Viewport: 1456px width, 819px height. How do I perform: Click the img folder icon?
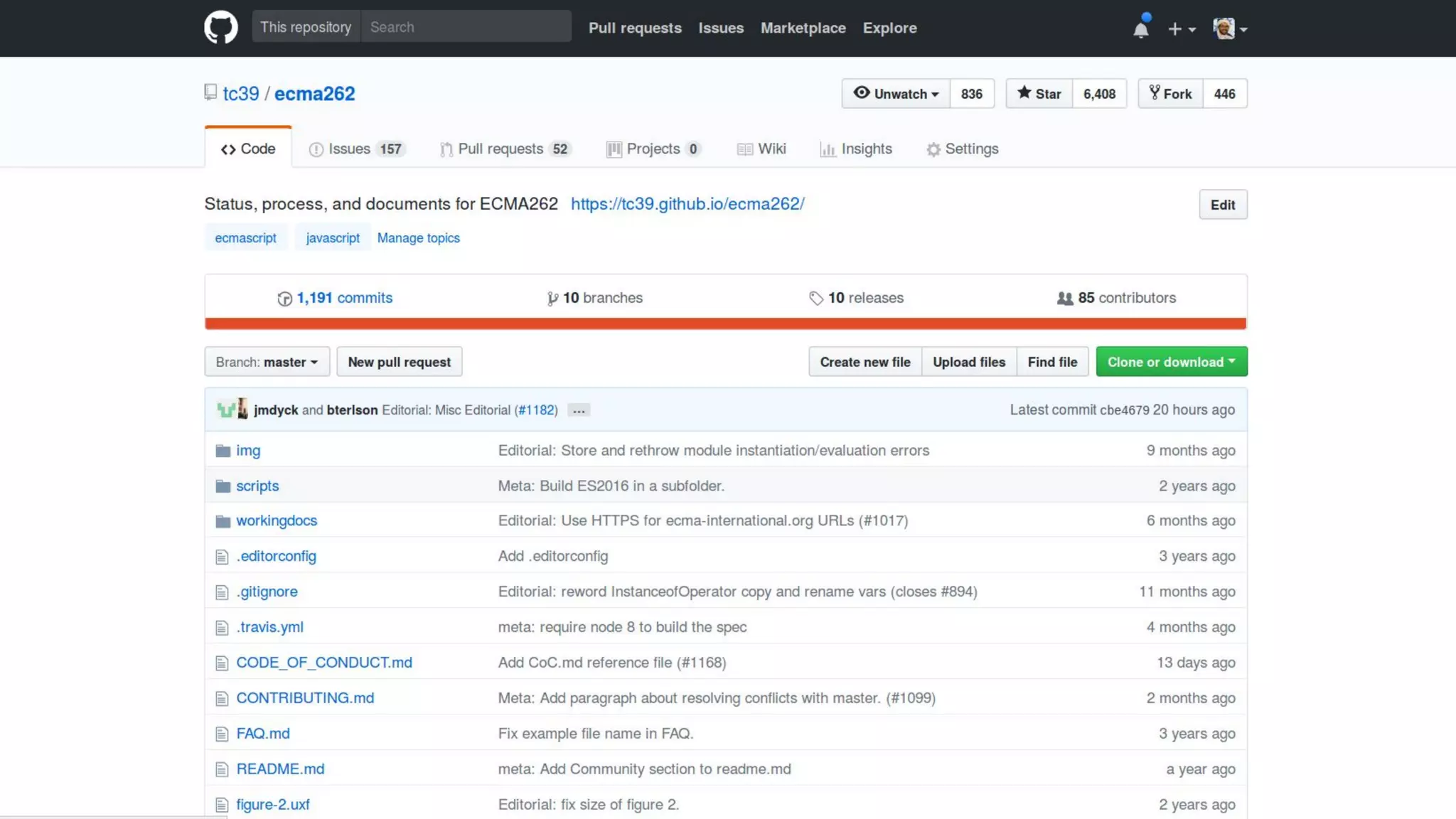(x=223, y=451)
